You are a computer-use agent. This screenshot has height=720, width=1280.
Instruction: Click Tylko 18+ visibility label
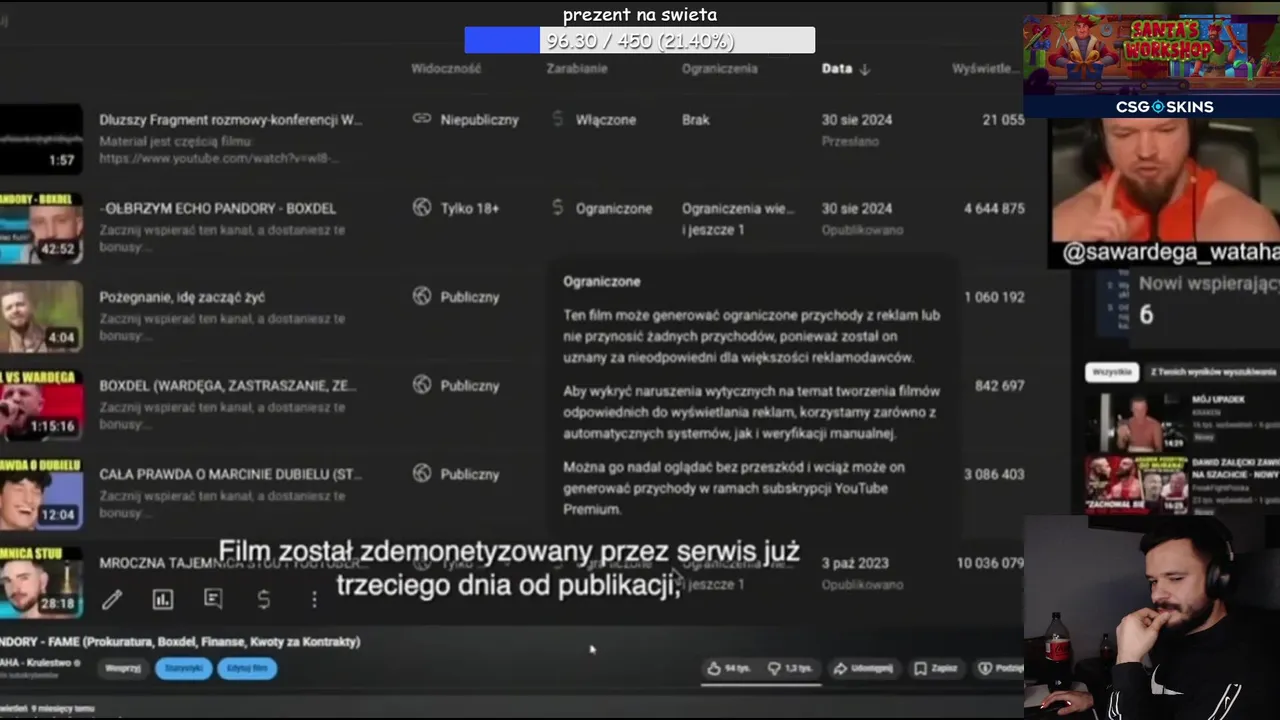click(470, 208)
